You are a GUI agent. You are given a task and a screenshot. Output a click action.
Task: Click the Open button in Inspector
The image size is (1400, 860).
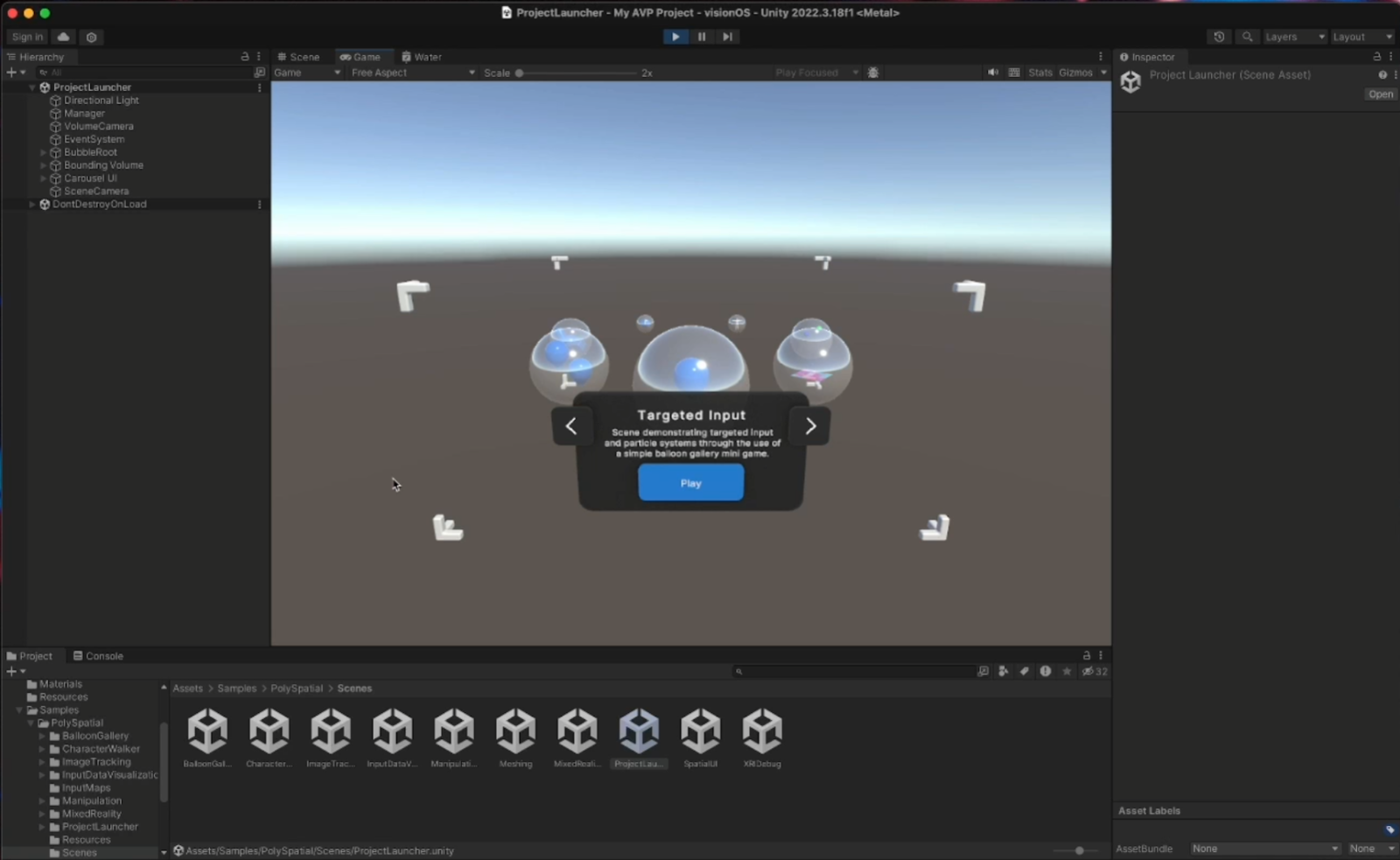point(1380,94)
